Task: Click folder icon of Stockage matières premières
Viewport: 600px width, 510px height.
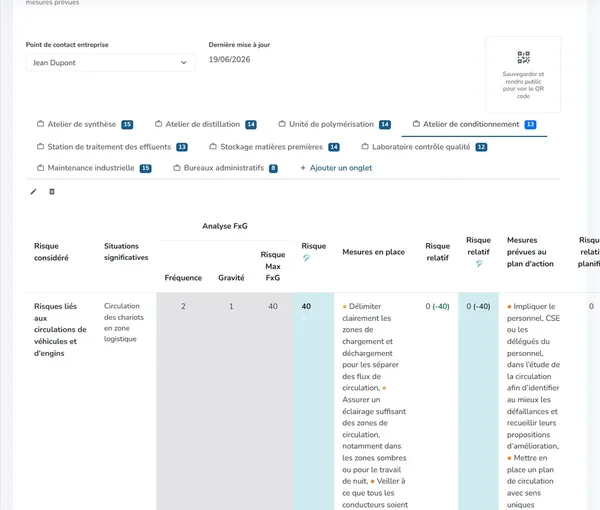Action: click(x=213, y=147)
